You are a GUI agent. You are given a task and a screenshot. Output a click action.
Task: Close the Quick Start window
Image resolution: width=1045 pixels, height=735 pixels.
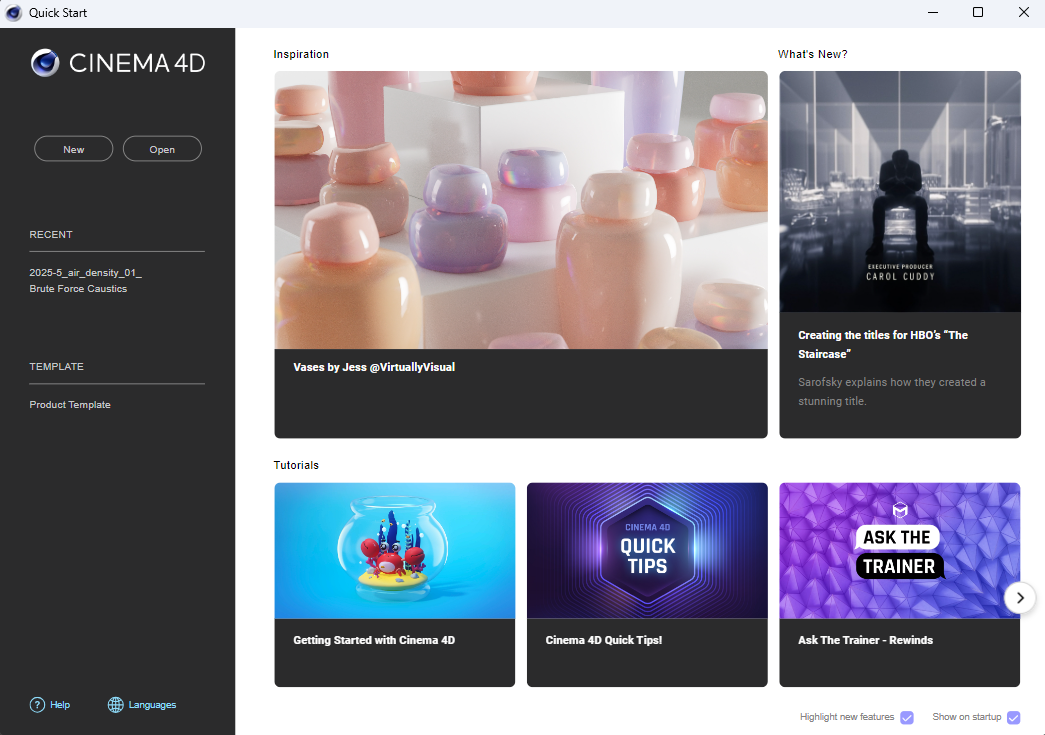tap(1024, 12)
